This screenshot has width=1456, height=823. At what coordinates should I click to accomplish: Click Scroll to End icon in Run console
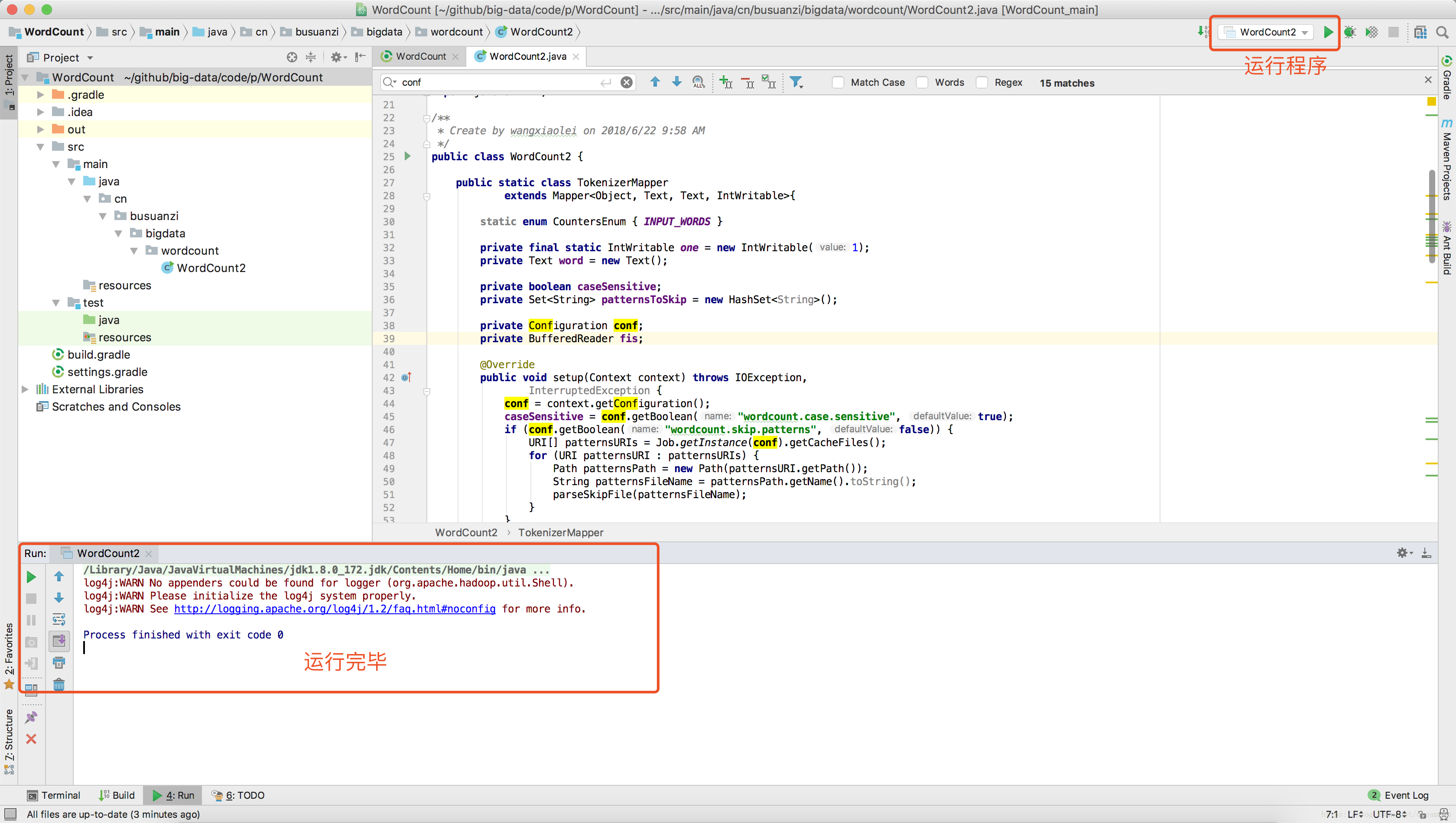59,641
